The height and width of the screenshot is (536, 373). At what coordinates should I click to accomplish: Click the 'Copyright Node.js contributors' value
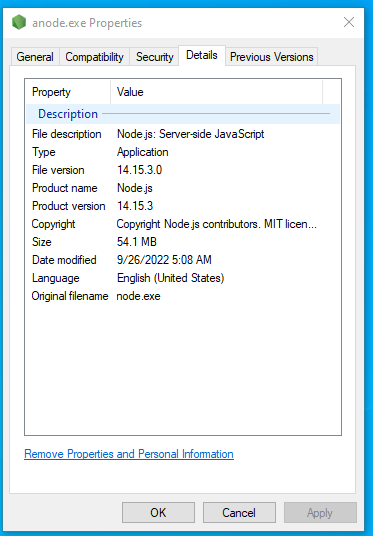tap(217, 224)
